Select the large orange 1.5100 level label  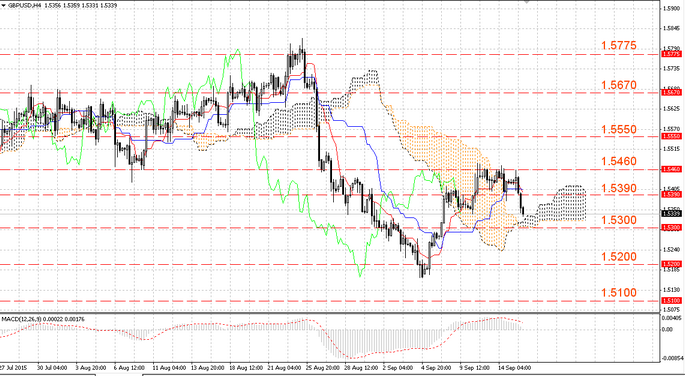[x=619, y=293]
